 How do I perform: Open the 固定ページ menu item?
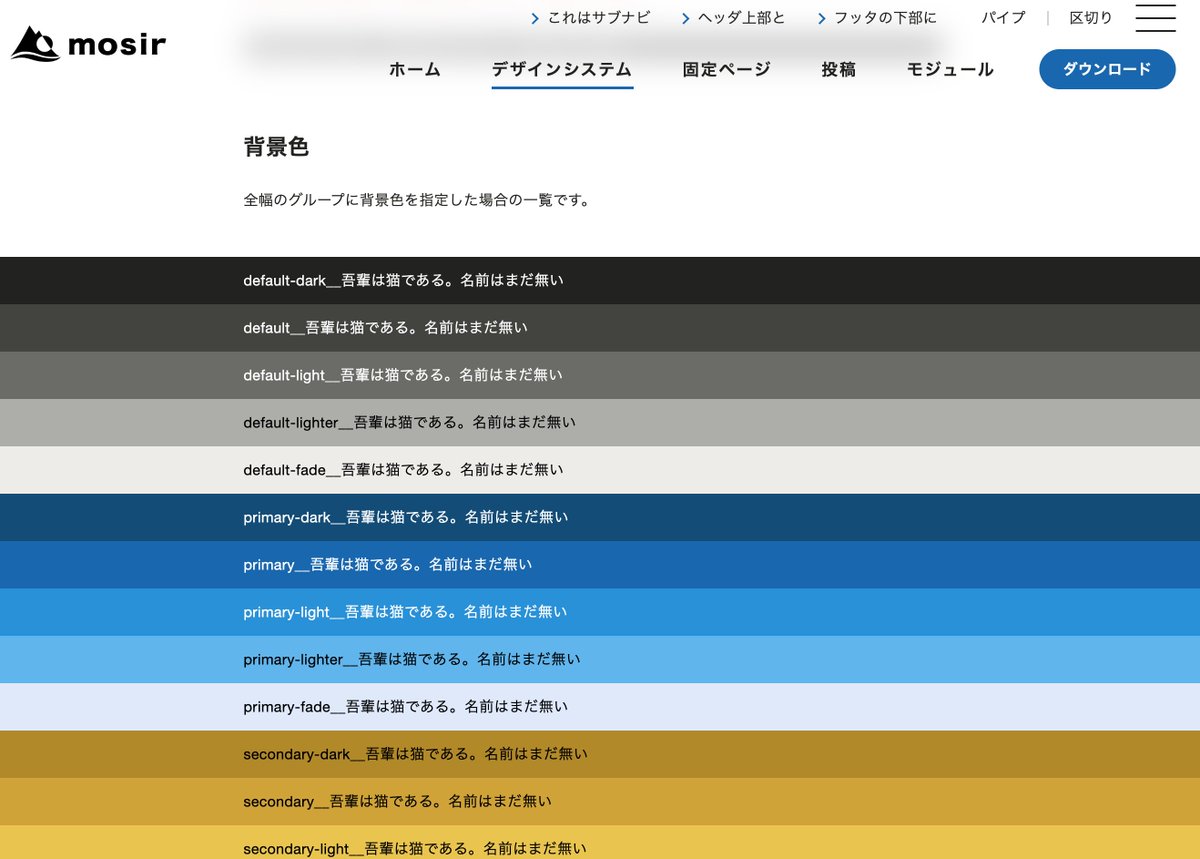point(726,69)
